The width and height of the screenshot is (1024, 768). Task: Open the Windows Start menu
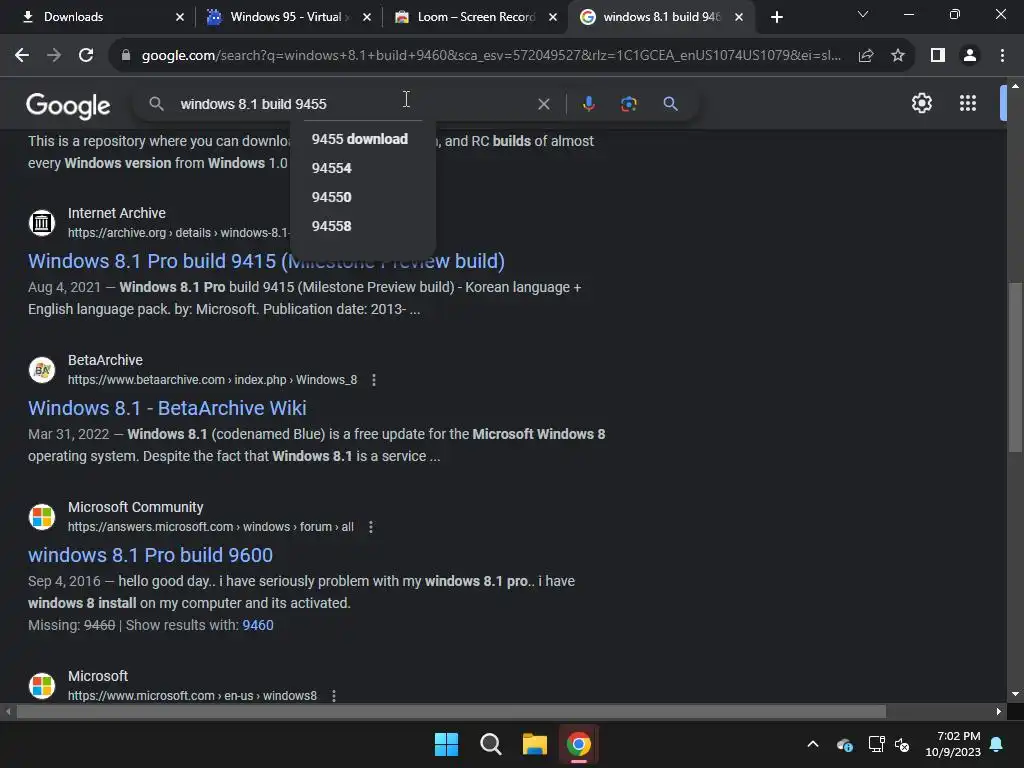(x=446, y=744)
